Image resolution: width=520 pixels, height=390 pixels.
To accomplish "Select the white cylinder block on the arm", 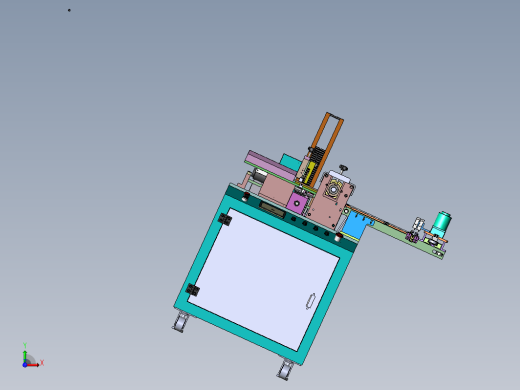I will 419,223.
